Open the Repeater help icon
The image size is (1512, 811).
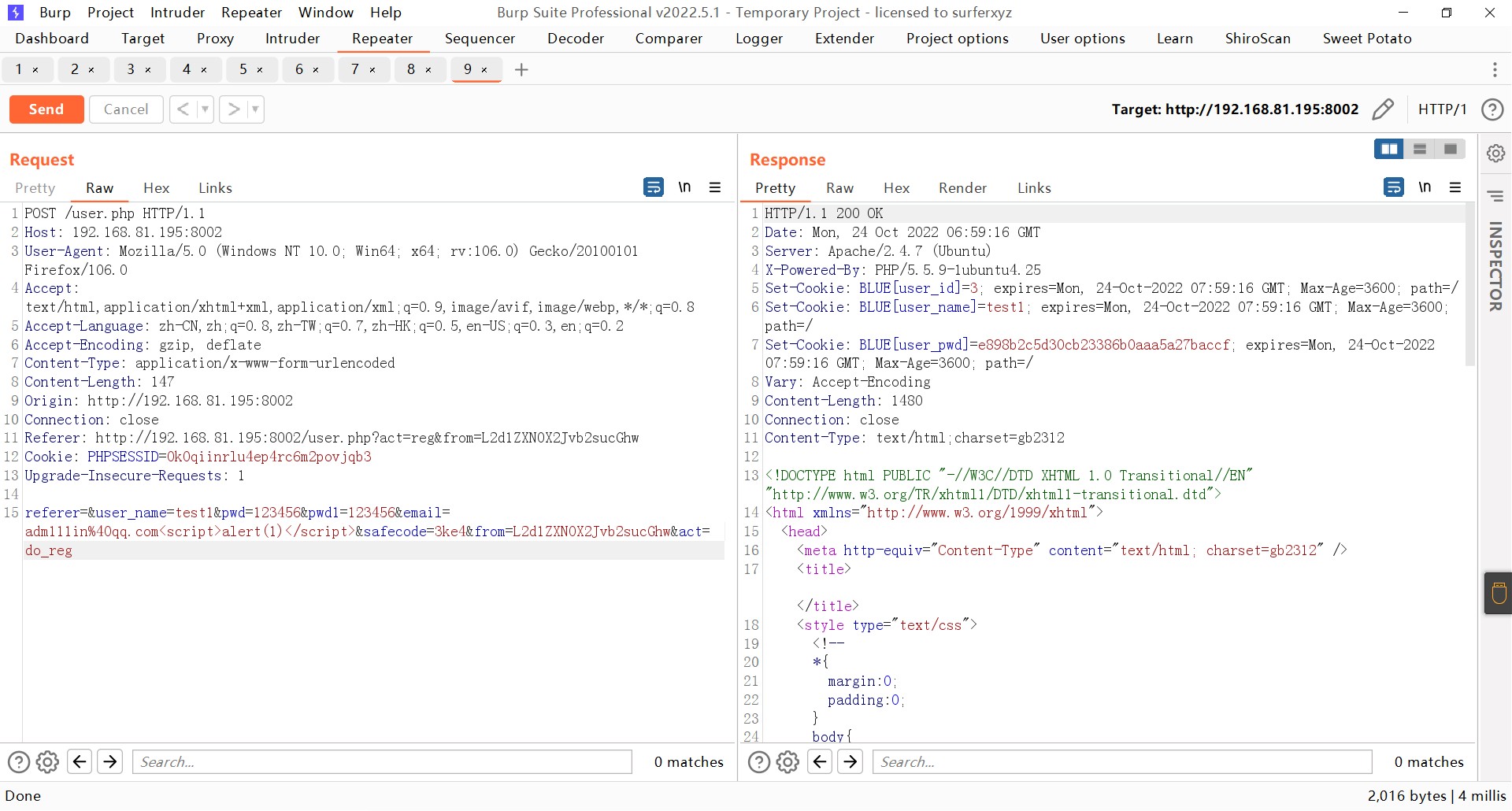pyautogui.click(x=1492, y=109)
